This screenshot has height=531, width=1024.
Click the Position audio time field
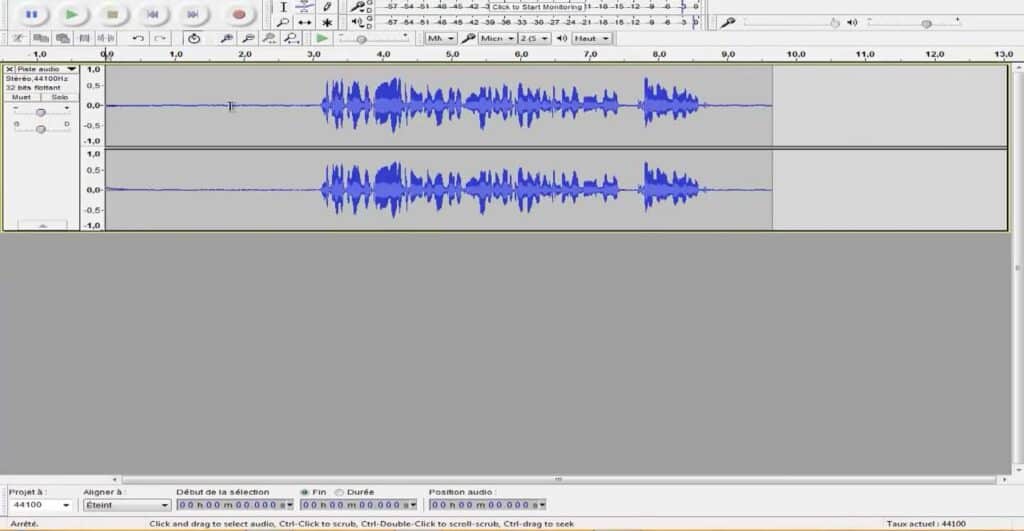point(487,505)
